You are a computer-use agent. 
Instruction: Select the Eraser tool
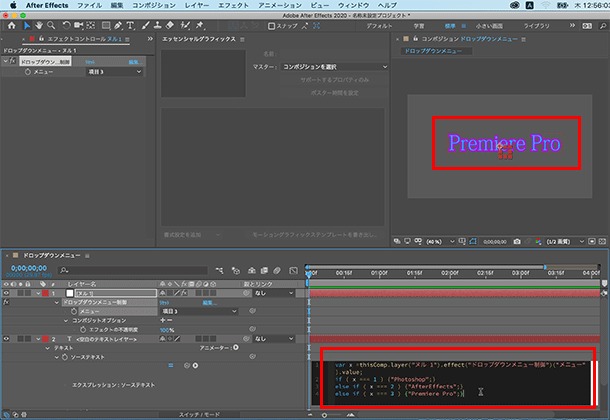(x=170, y=26)
